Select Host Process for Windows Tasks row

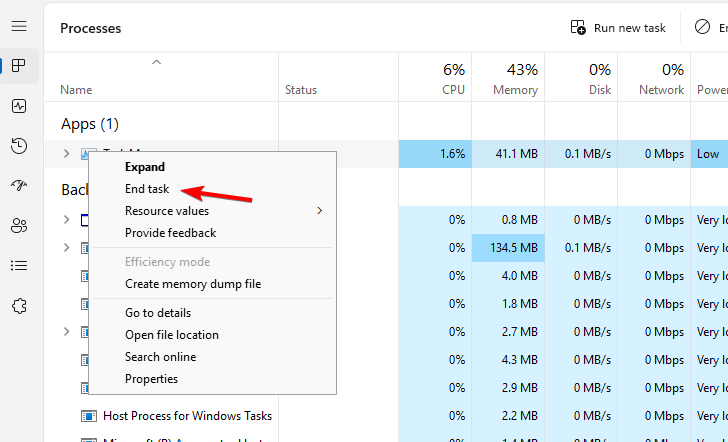pyautogui.click(x=187, y=415)
